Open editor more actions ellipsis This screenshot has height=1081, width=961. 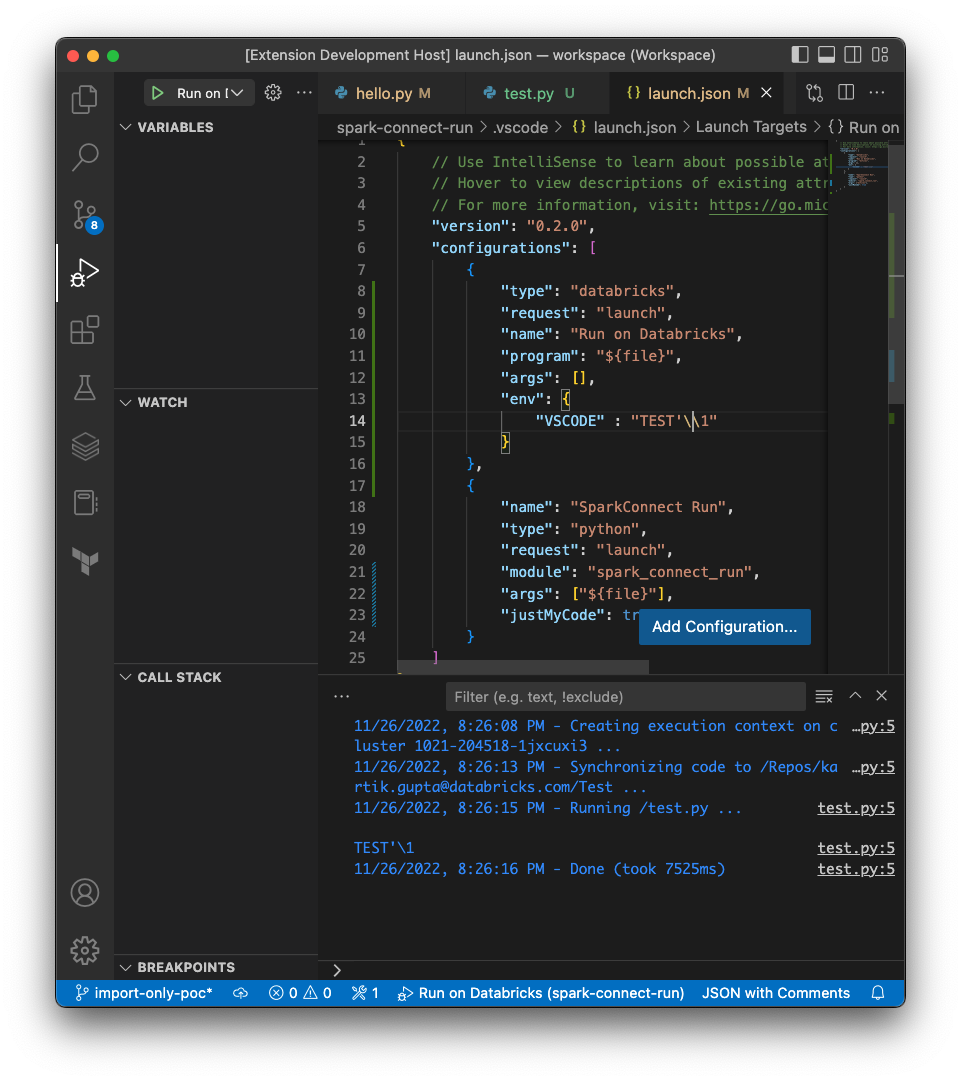(877, 92)
